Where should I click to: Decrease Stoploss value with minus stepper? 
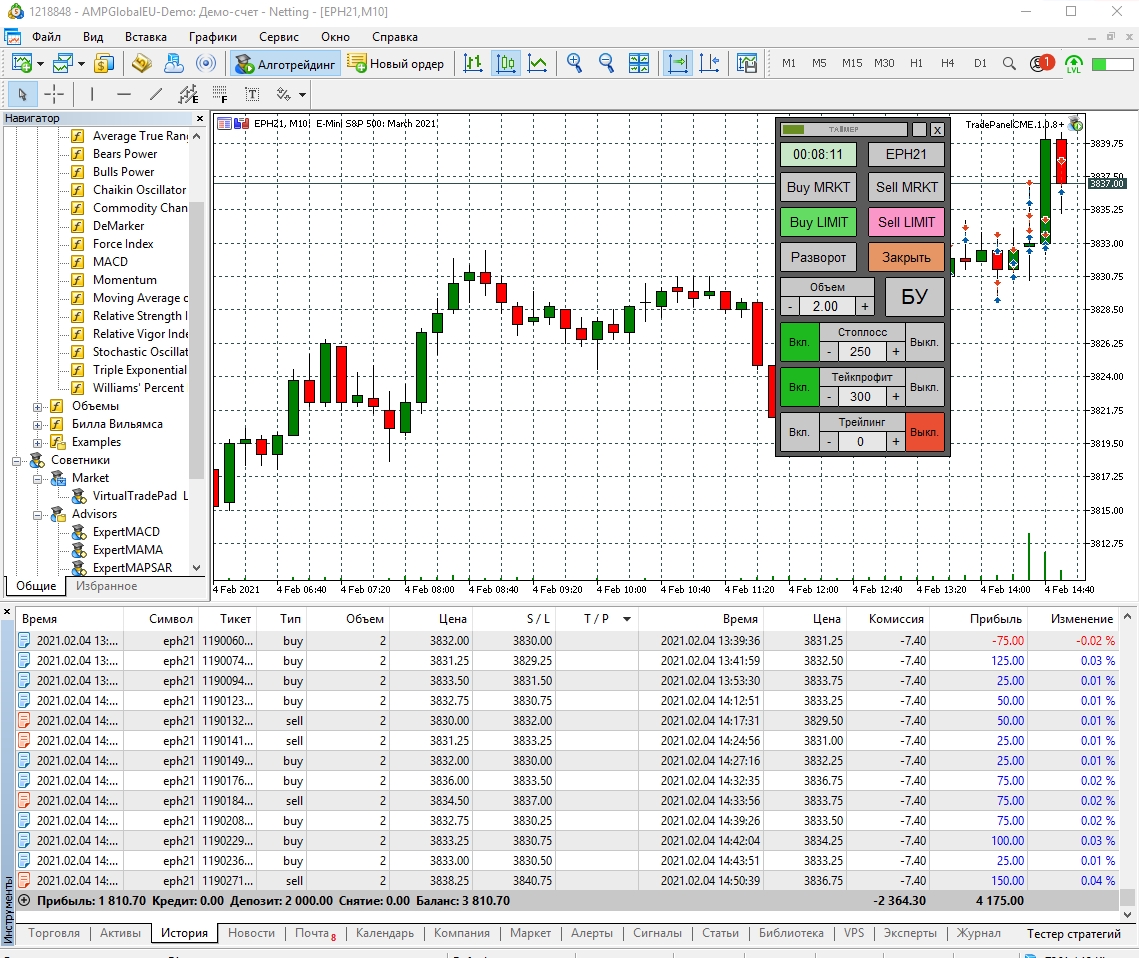tap(829, 352)
